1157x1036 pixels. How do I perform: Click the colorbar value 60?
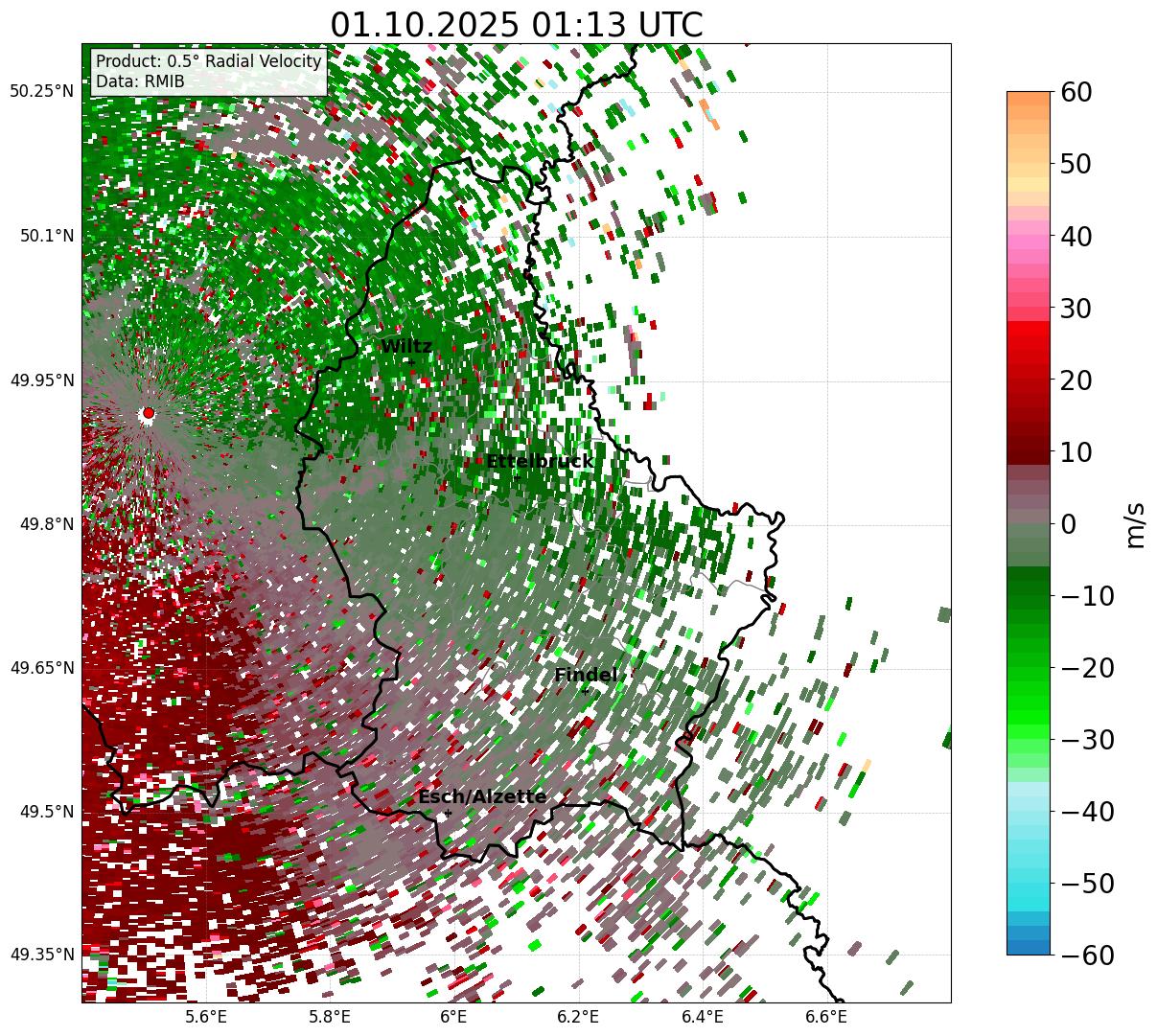pos(1076,92)
